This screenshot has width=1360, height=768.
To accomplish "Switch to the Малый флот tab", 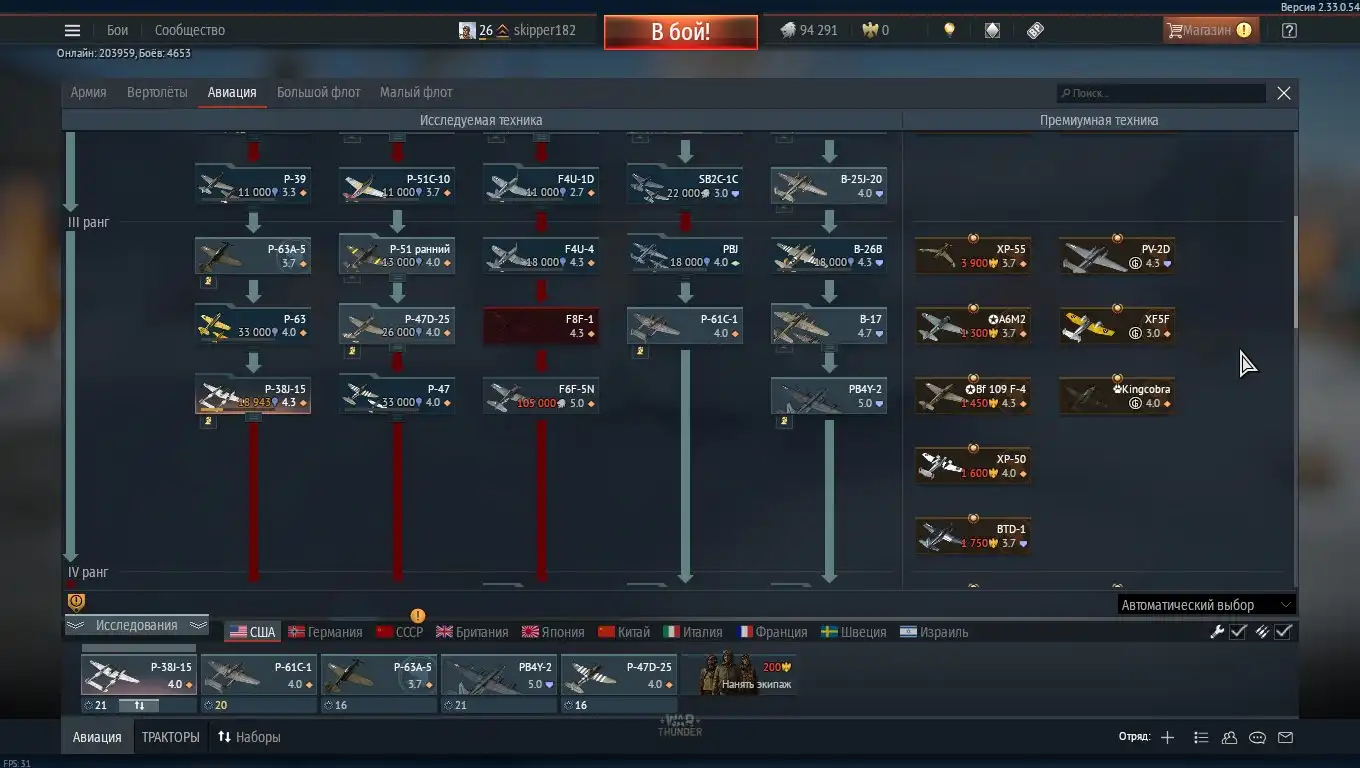I will pos(416,92).
